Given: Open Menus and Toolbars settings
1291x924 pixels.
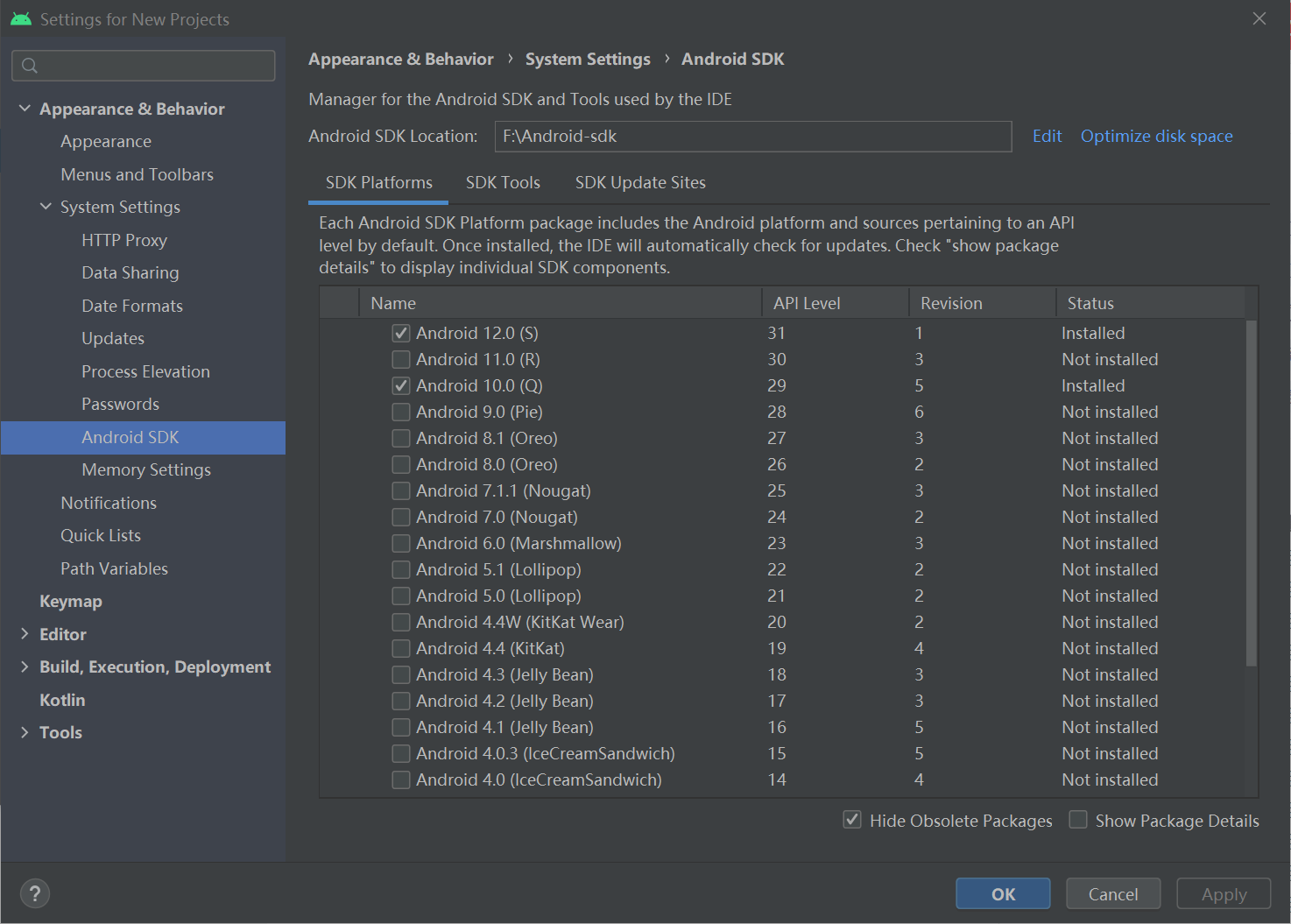Looking at the screenshot, I should coord(138,174).
